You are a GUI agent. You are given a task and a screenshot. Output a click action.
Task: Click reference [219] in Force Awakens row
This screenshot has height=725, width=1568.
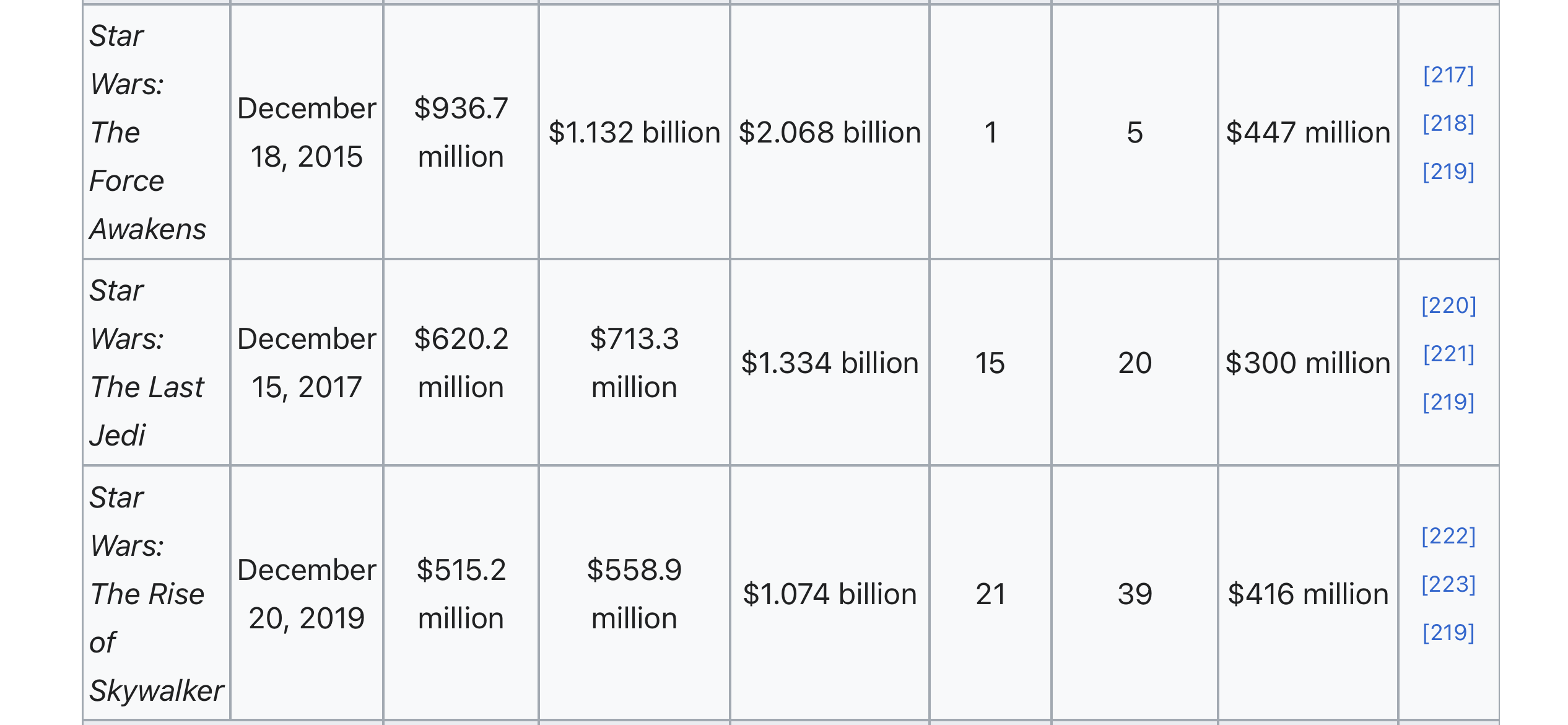point(1448,172)
